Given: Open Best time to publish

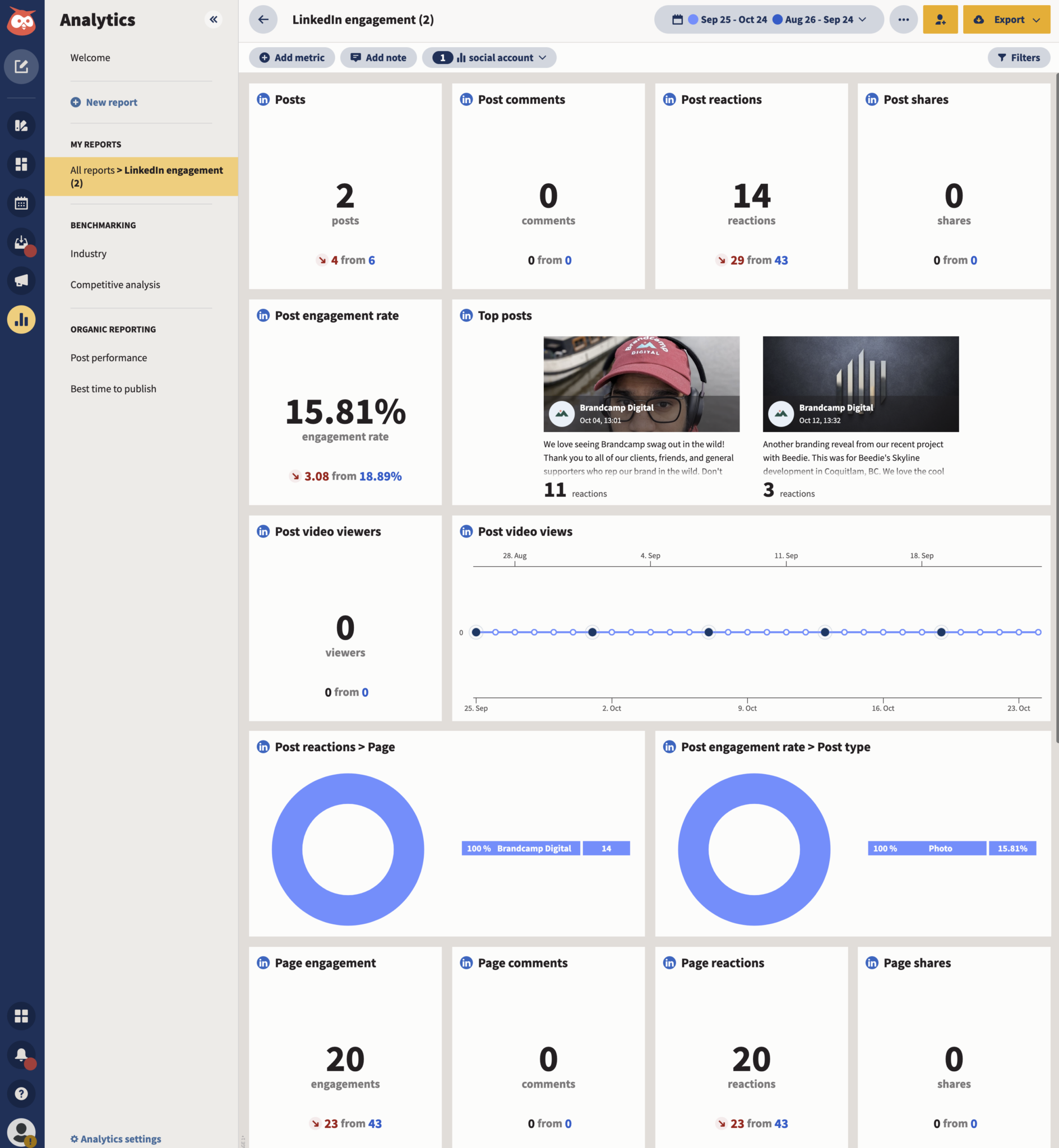Looking at the screenshot, I should coord(113,388).
